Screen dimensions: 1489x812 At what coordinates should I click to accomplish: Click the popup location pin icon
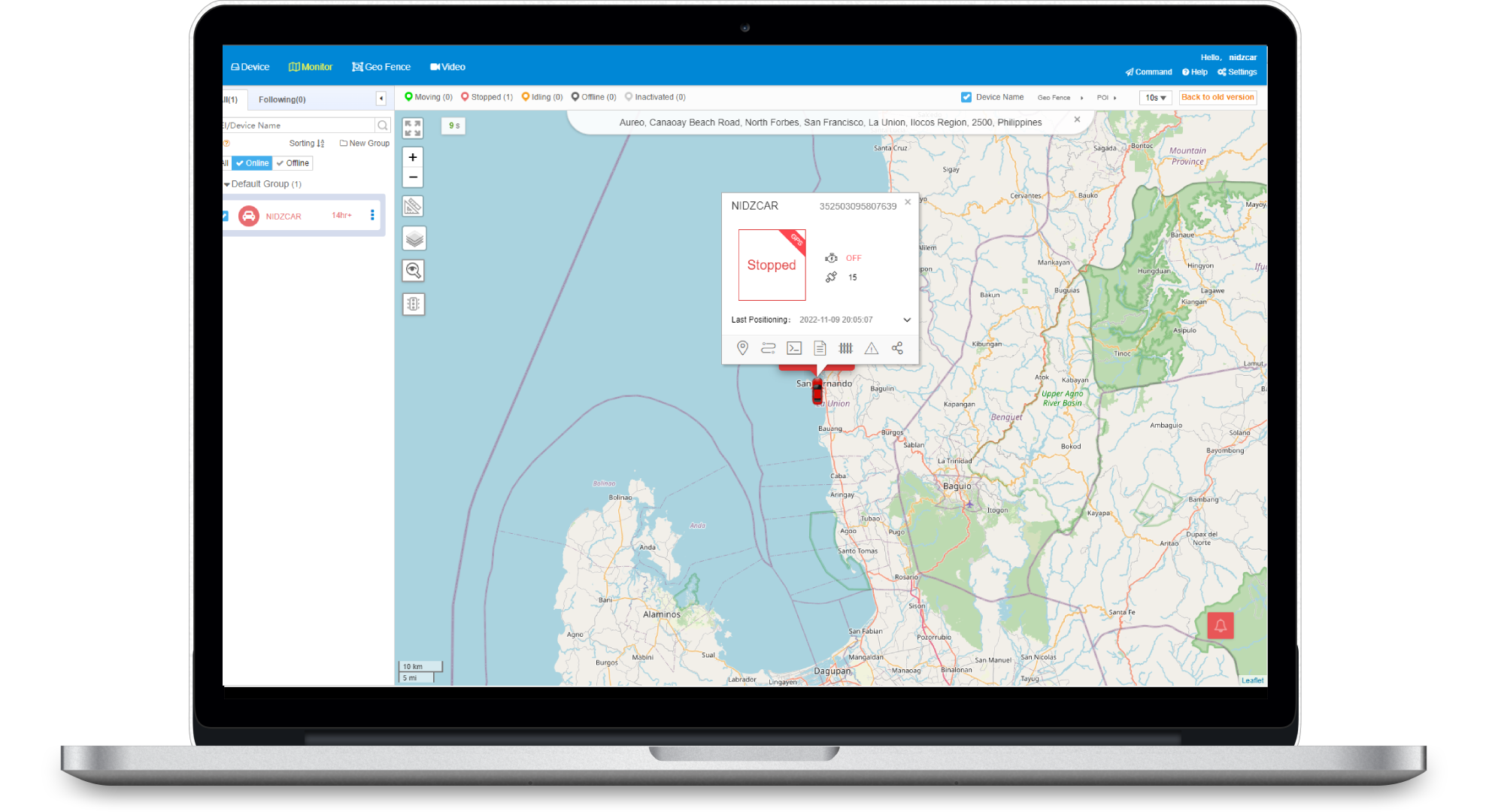[742, 348]
